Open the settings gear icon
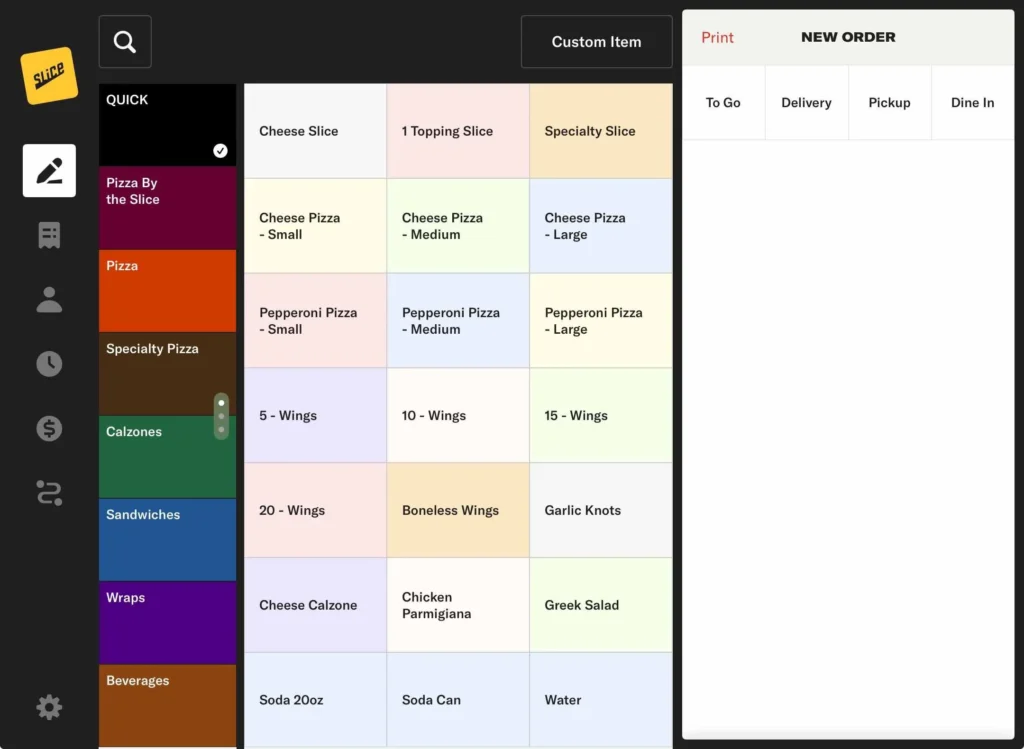Image resolution: width=1024 pixels, height=749 pixels. click(x=49, y=708)
